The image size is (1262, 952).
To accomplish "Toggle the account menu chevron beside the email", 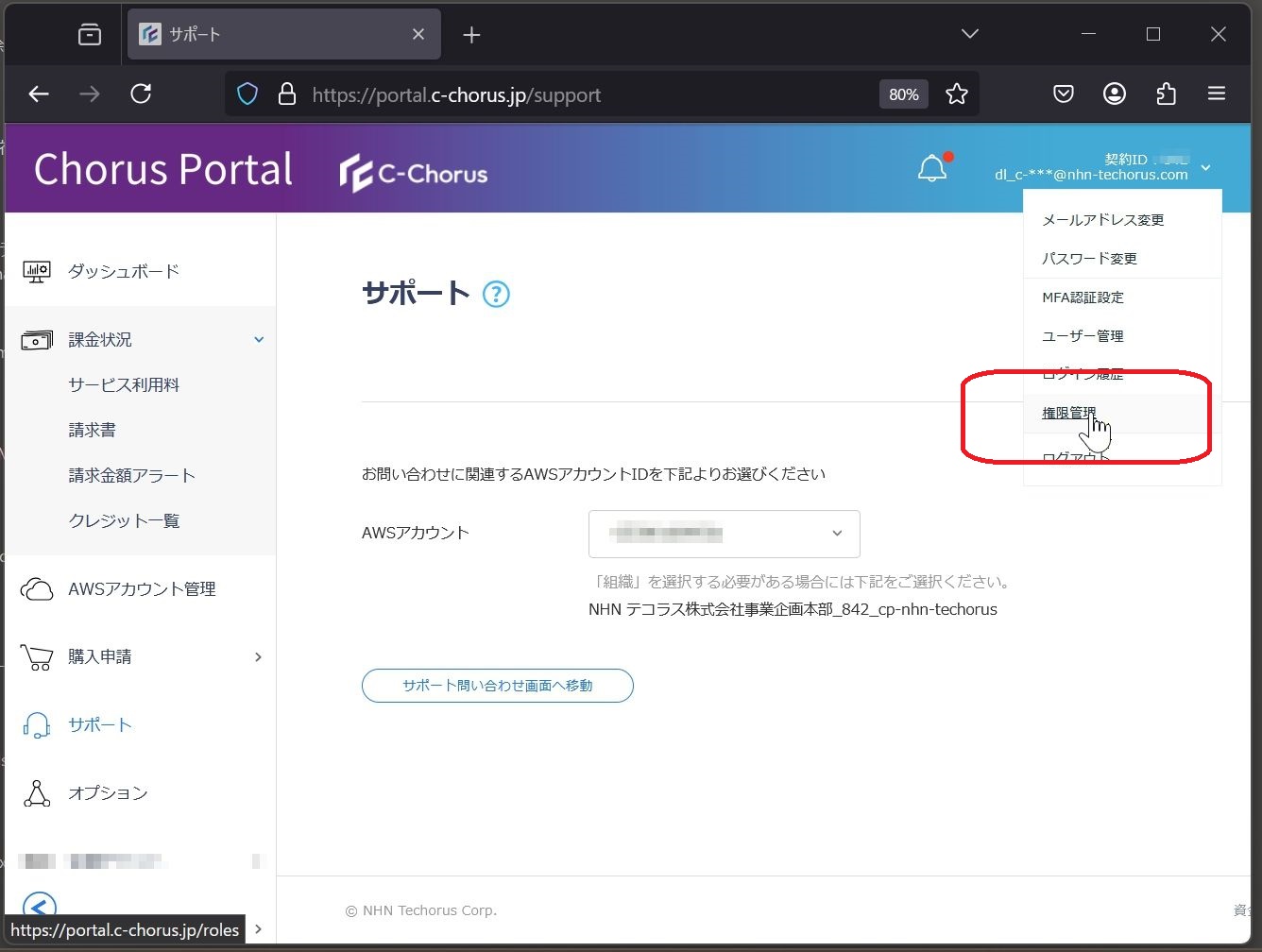I will click(x=1206, y=168).
